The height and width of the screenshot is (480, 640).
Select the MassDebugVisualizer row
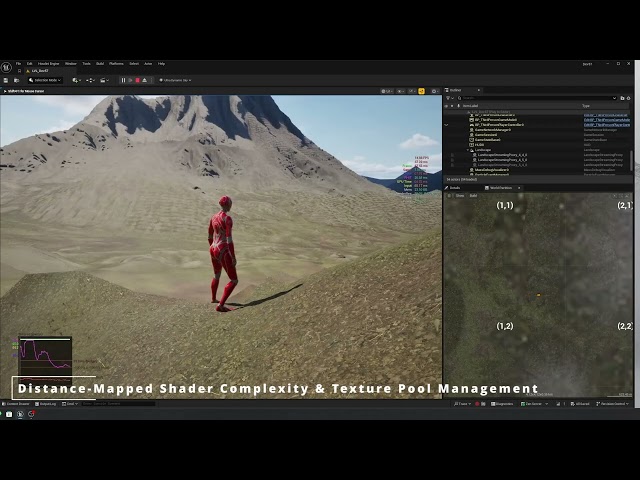tap(537, 170)
